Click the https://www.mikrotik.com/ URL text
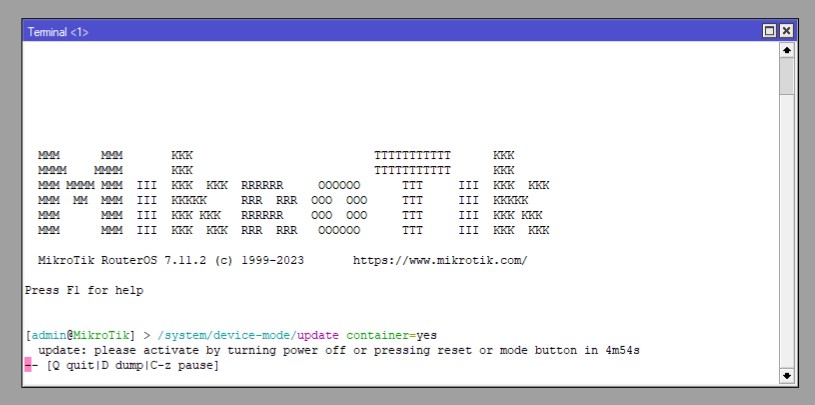This screenshot has height=405, width=815. (439, 261)
